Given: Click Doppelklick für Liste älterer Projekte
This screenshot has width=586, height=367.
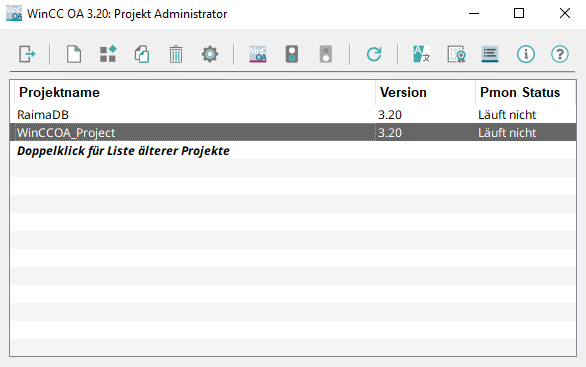Looking at the screenshot, I should [123, 151].
